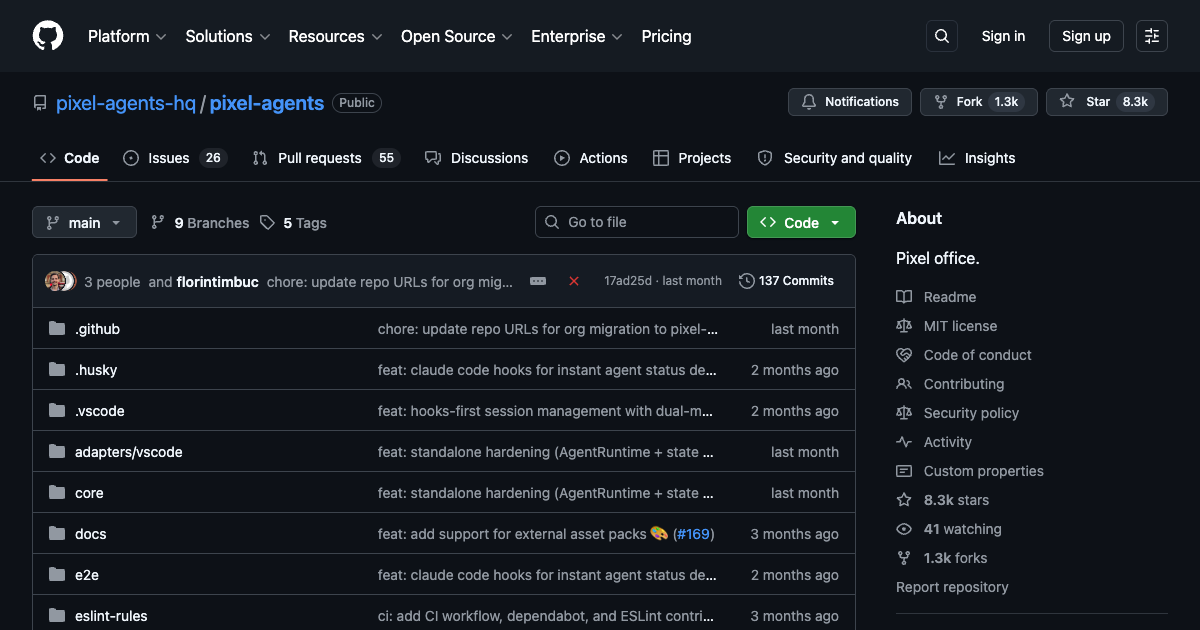The height and width of the screenshot is (630, 1200).
Task: Expand the Resources navigation menu
Action: 335,36
